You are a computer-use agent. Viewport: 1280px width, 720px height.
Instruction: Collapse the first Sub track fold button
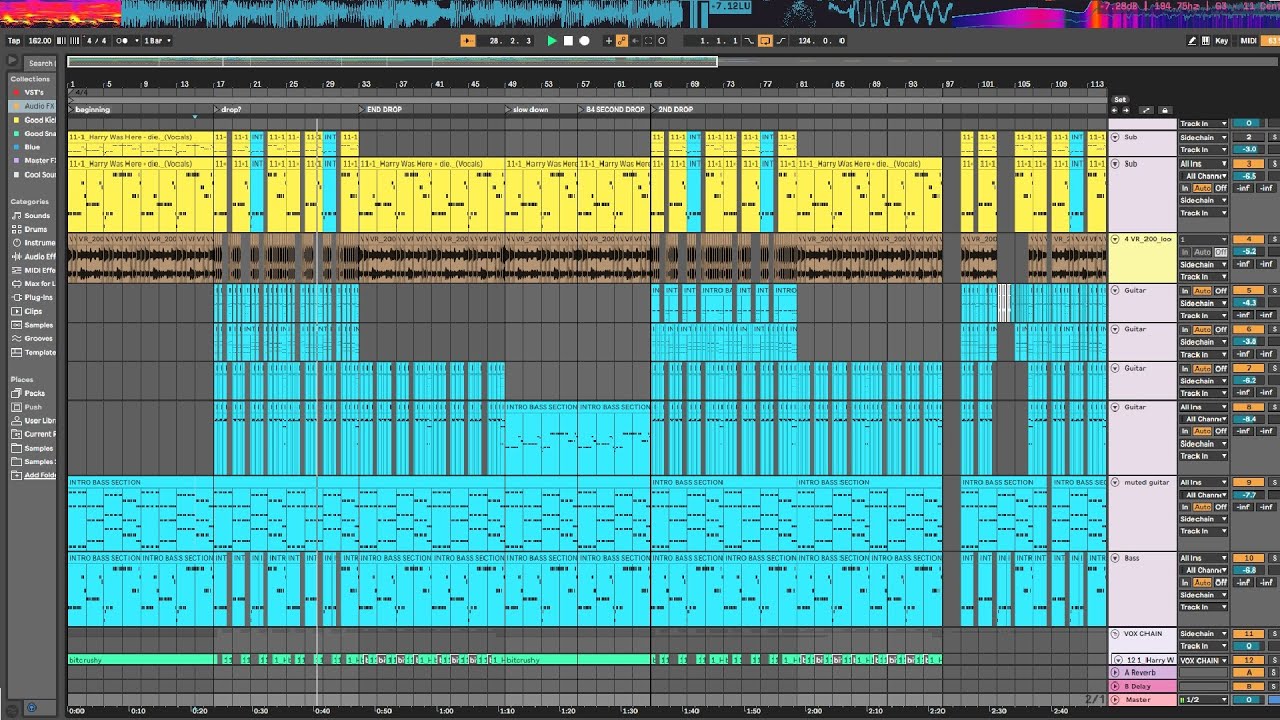[1116, 137]
